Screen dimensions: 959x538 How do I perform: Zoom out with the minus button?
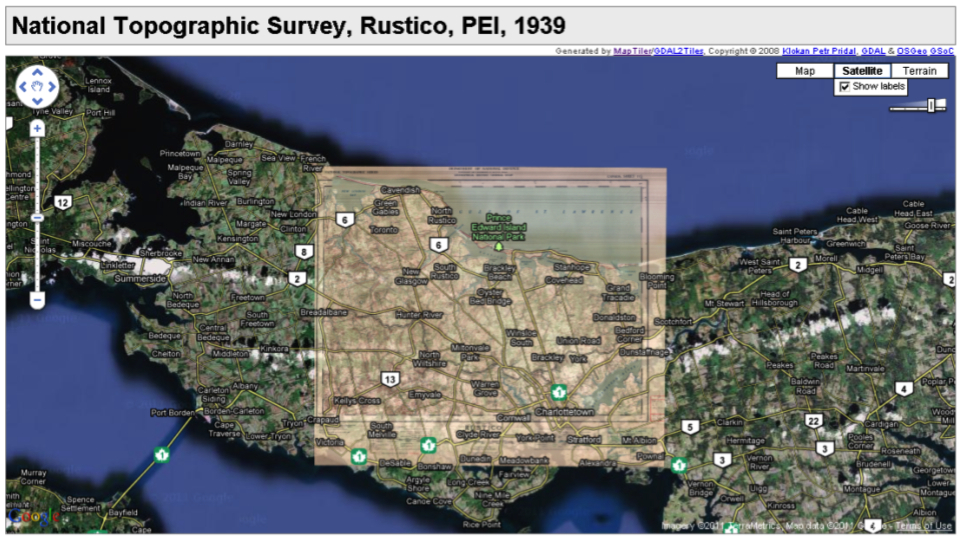point(37,299)
